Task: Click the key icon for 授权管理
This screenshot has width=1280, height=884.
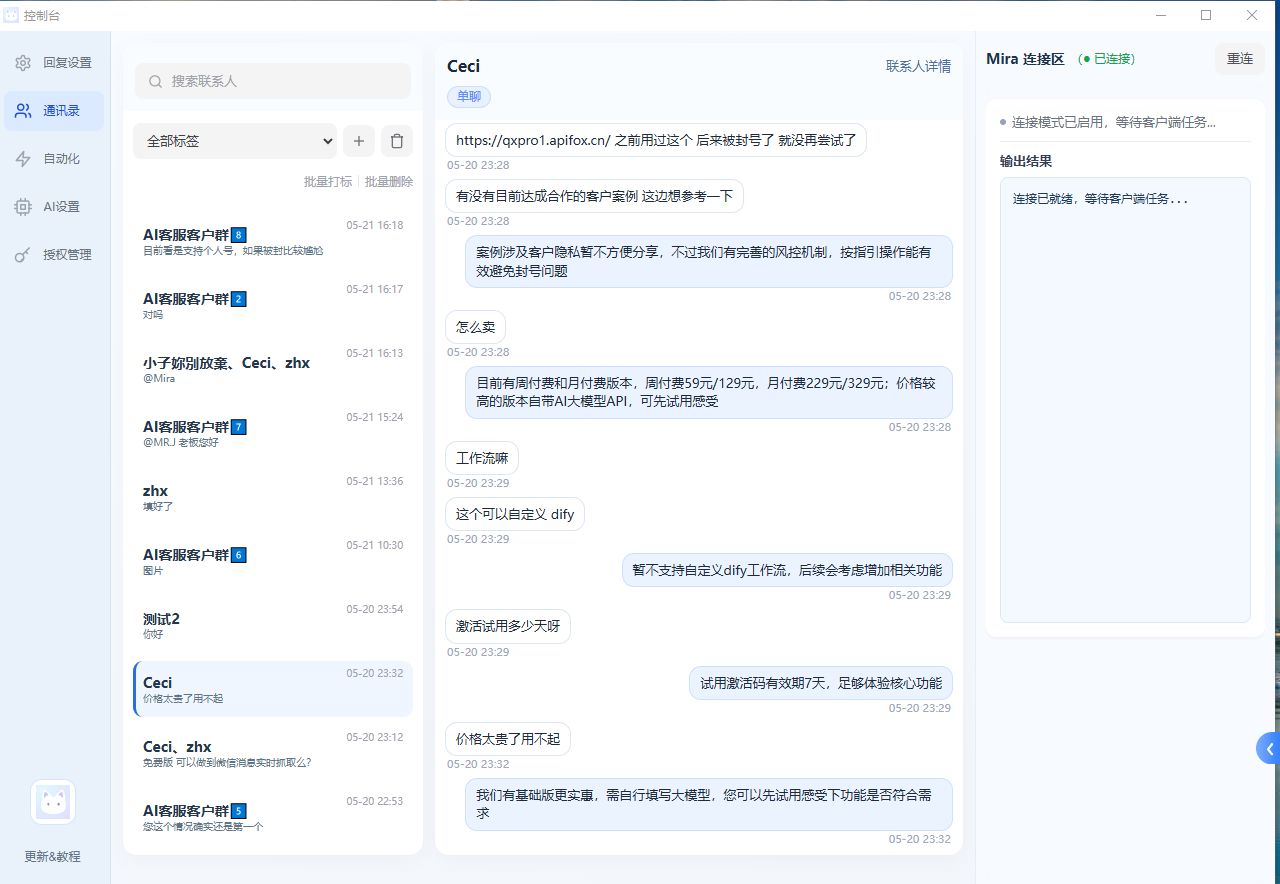Action: click(23, 255)
